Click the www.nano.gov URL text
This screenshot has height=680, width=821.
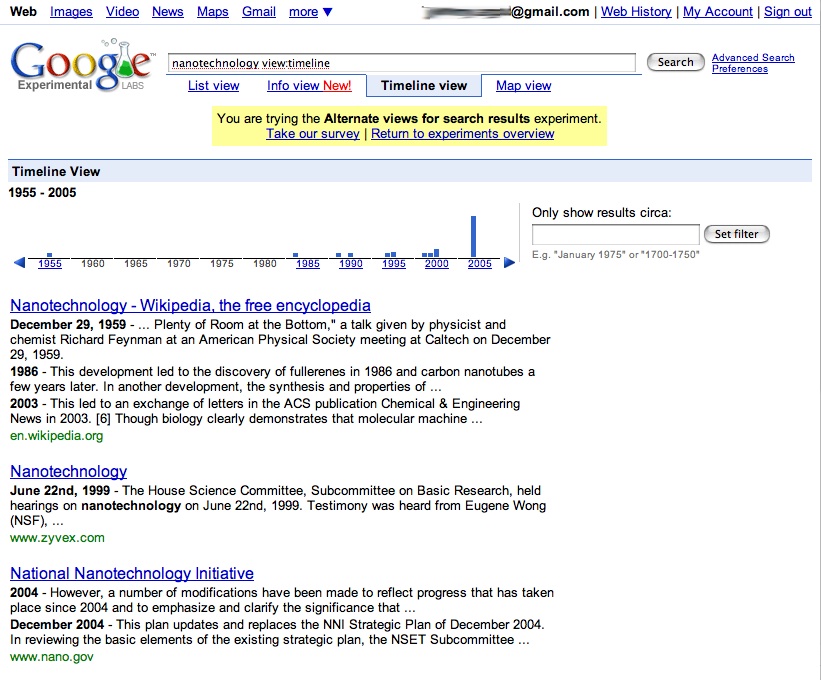52,656
